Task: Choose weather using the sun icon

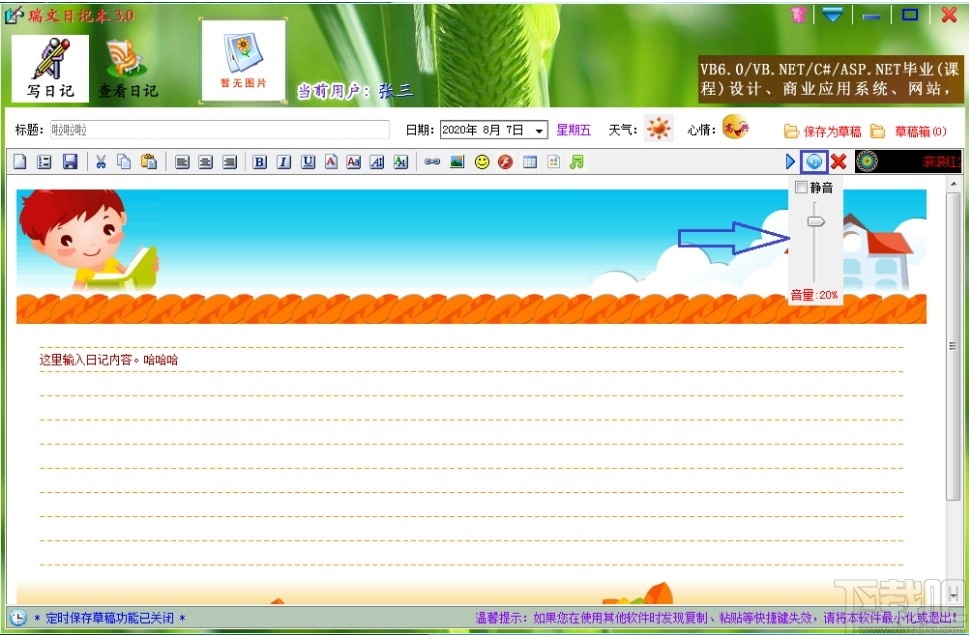Action: [x=658, y=128]
